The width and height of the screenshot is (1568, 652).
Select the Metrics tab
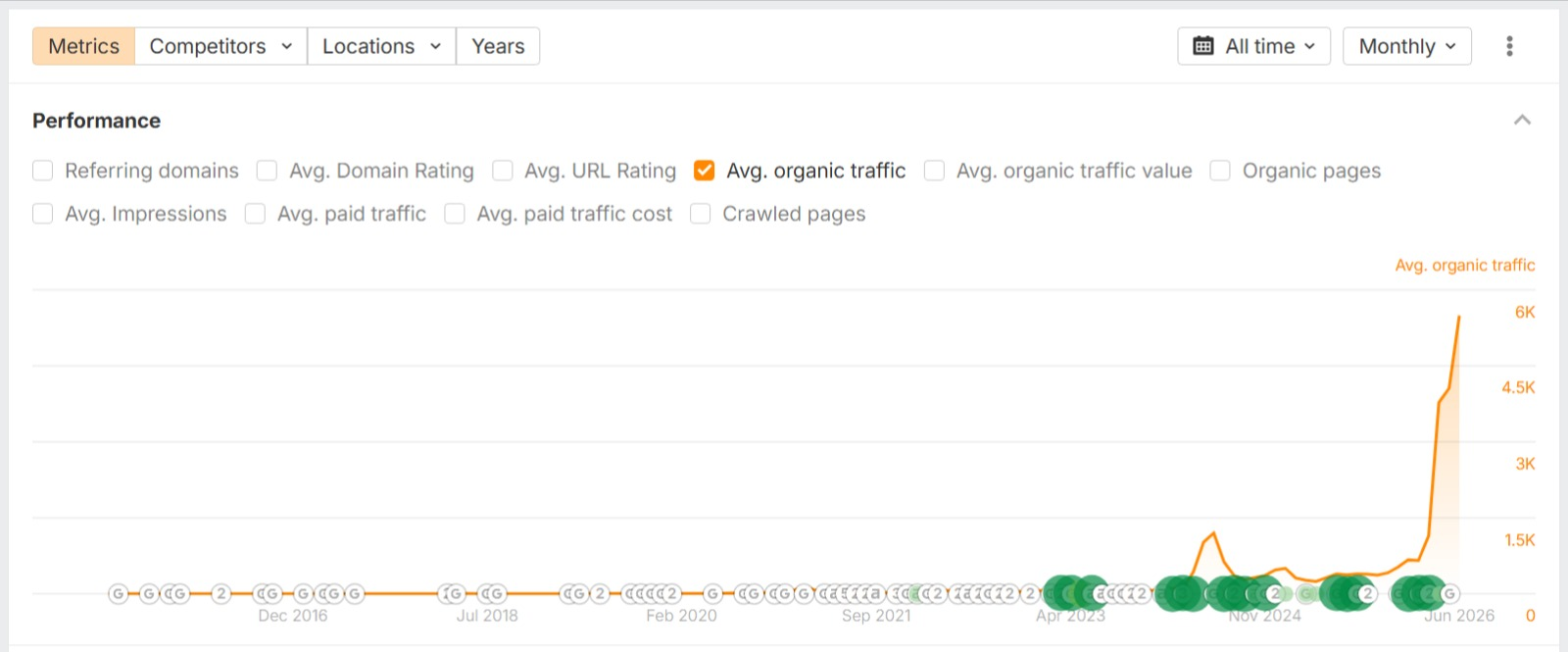click(83, 46)
